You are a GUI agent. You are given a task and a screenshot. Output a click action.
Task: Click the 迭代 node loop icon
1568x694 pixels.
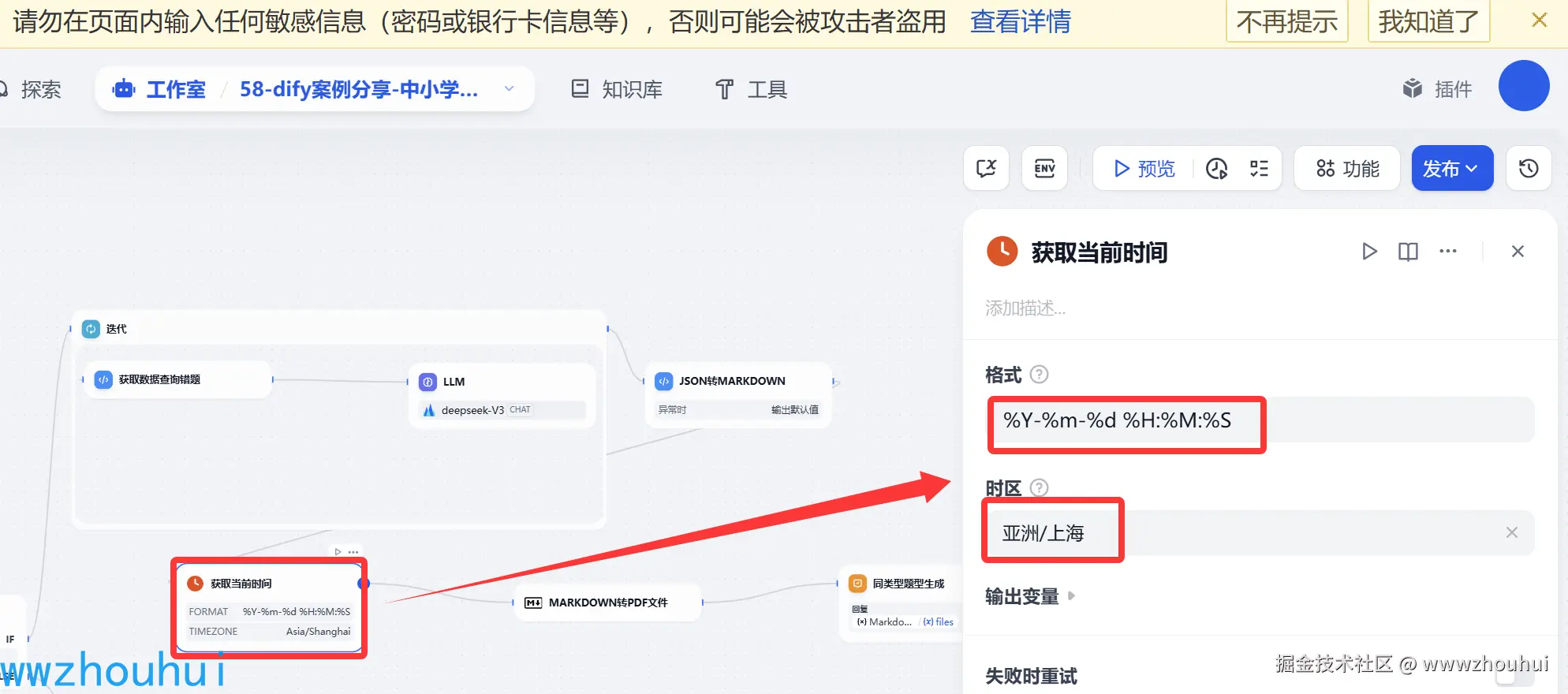pos(91,329)
